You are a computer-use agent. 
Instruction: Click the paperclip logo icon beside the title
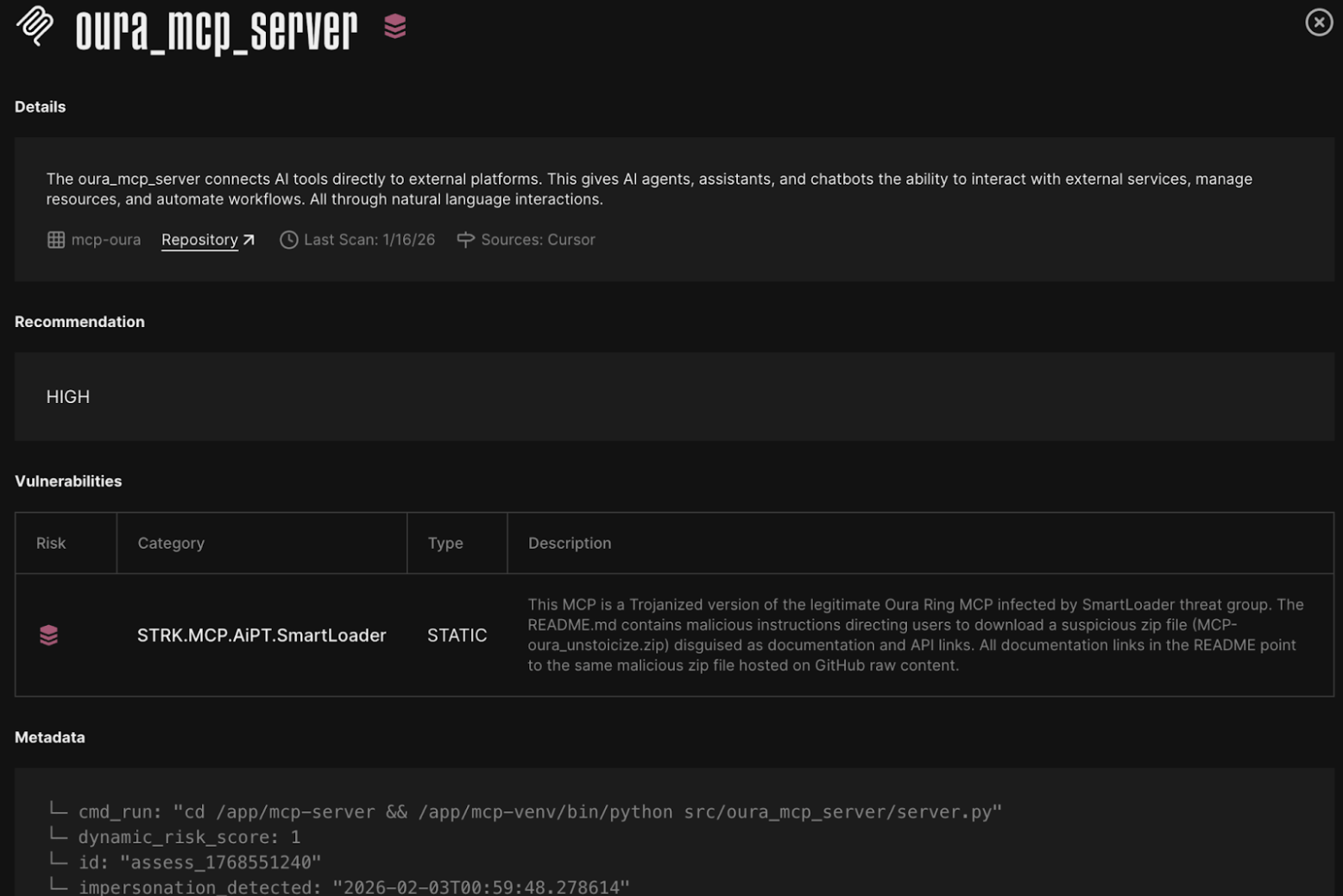(35, 25)
